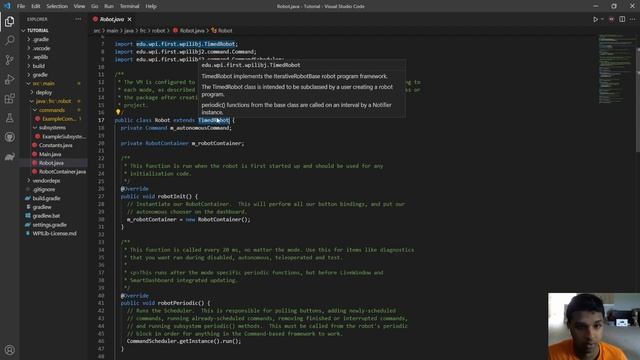This screenshot has height=360, width=640.
Task: Collapse the src\main folder
Action: point(53,83)
